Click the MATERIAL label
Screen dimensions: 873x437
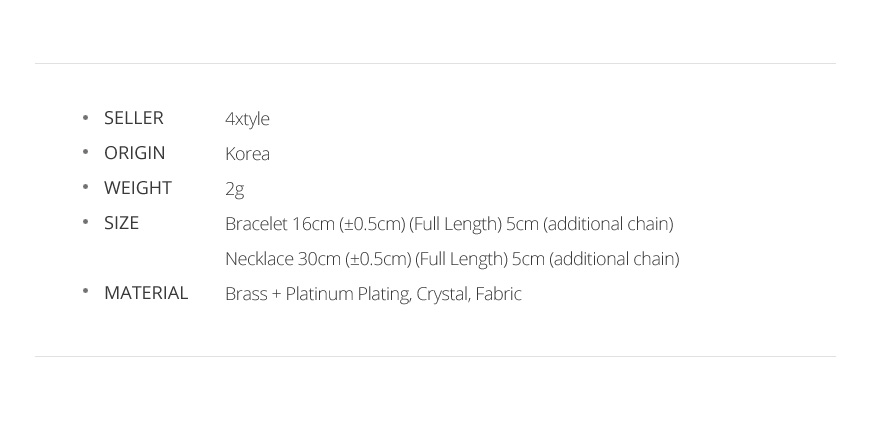[146, 293]
